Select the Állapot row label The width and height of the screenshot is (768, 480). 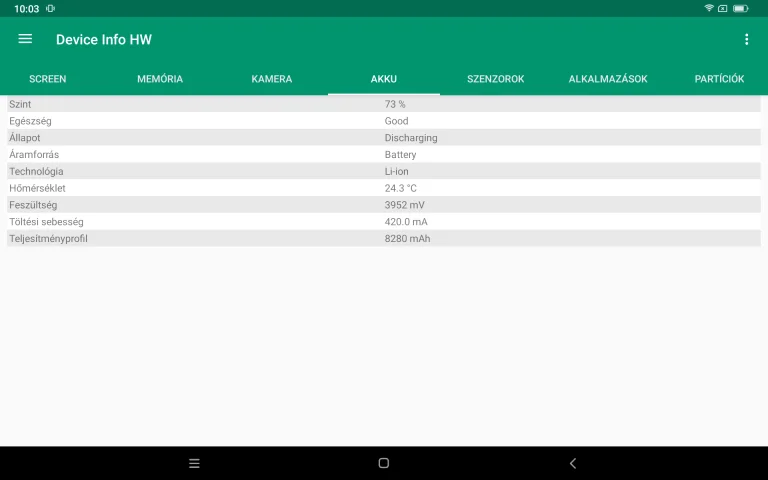click(24, 138)
